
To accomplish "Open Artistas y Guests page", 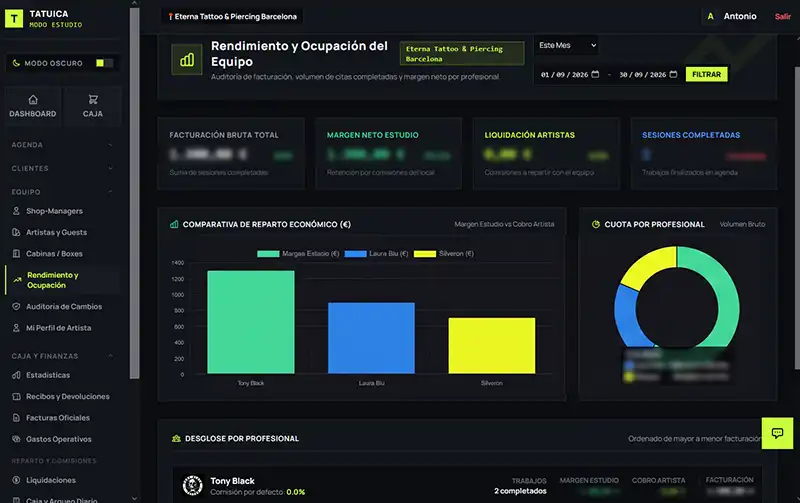I will pos(56,232).
